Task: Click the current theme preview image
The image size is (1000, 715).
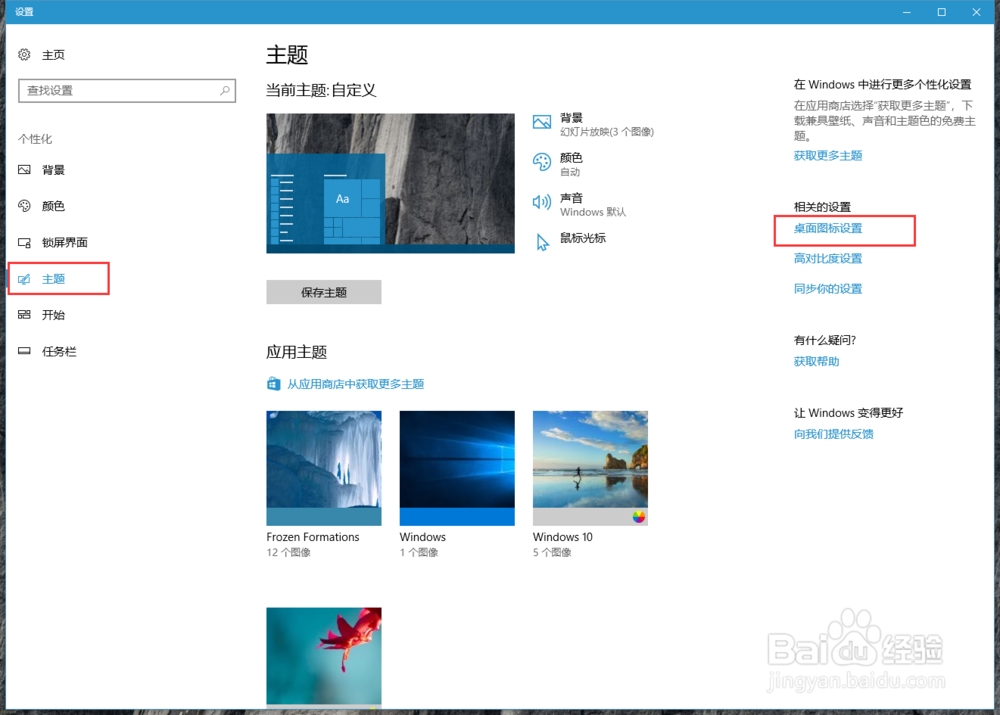Action: pos(390,184)
